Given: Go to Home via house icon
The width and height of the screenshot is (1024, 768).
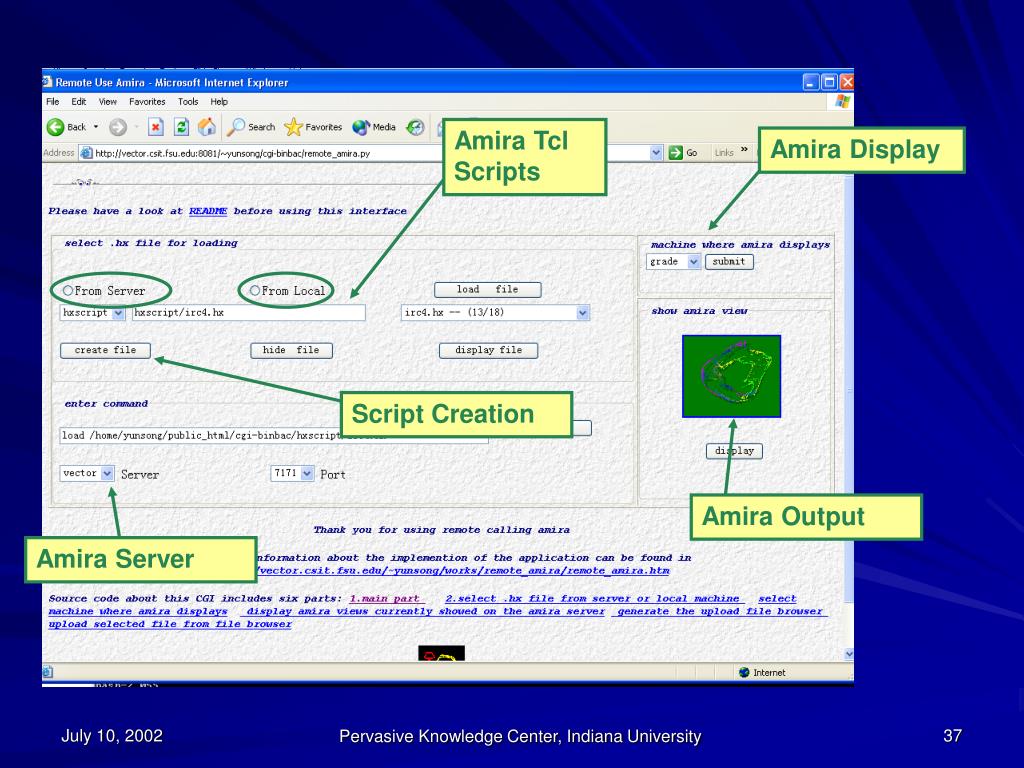Looking at the screenshot, I should [207, 127].
